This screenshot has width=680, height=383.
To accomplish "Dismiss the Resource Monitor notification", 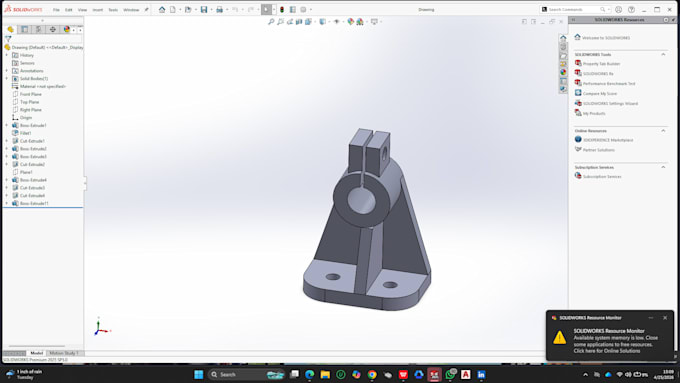I will [665, 318].
